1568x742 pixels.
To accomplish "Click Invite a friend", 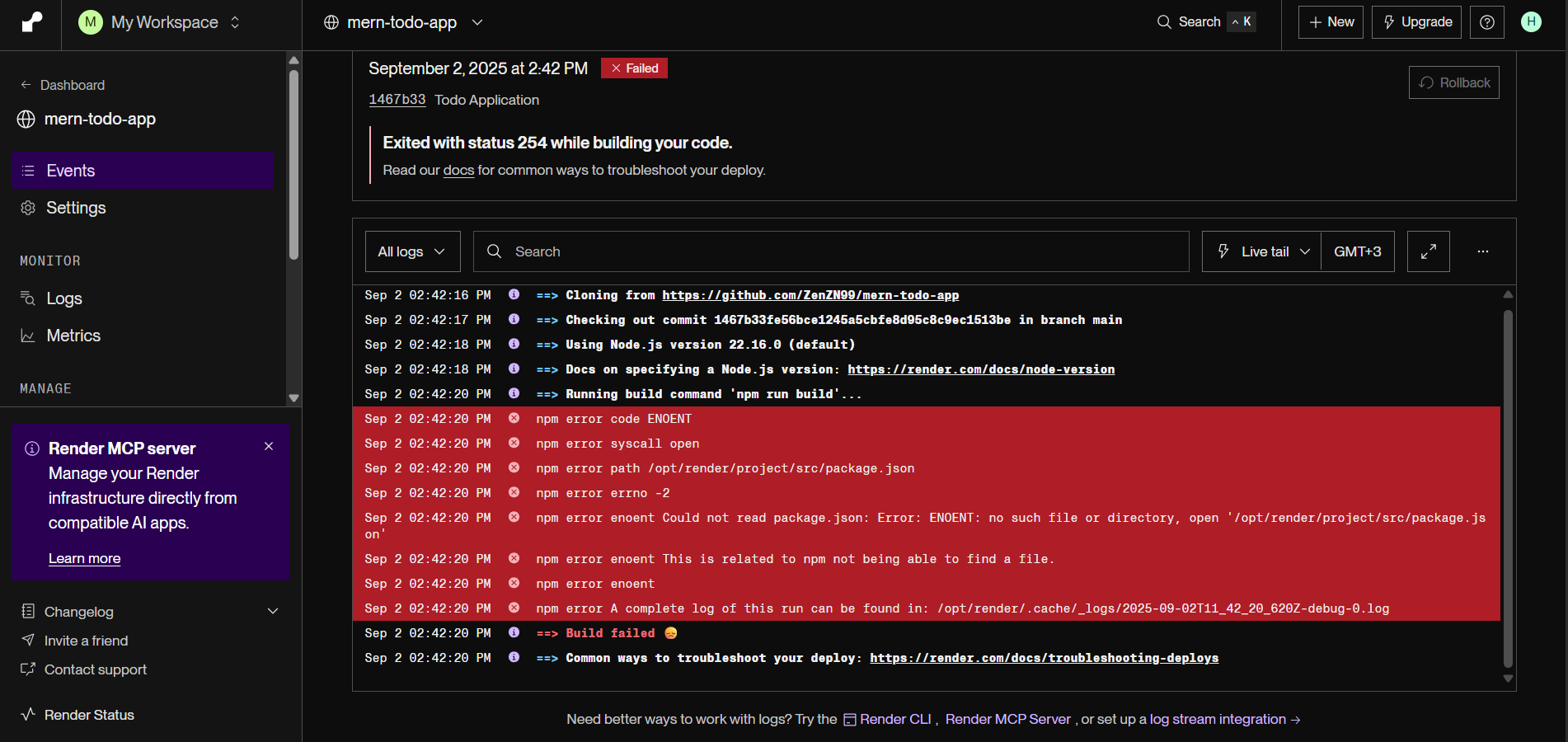I will [x=74, y=641].
